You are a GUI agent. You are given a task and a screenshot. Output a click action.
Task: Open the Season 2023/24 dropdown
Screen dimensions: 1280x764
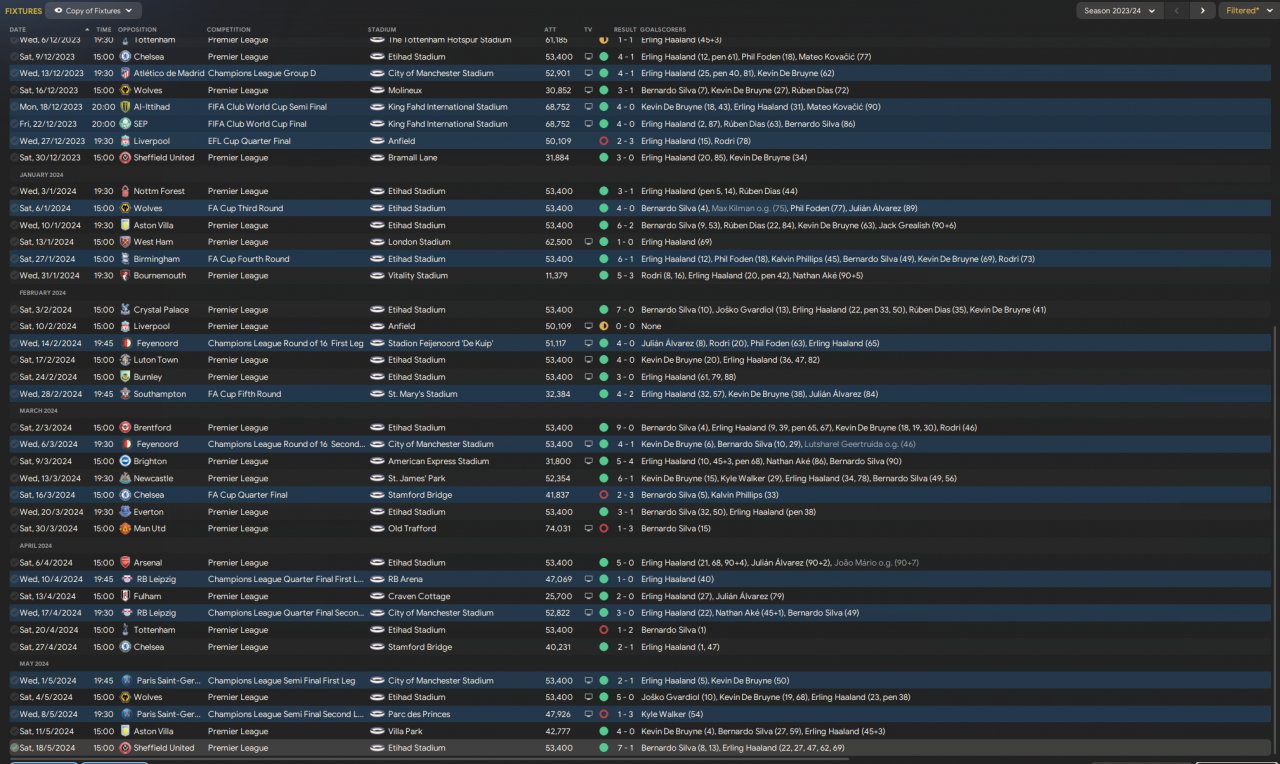tap(1119, 11)
